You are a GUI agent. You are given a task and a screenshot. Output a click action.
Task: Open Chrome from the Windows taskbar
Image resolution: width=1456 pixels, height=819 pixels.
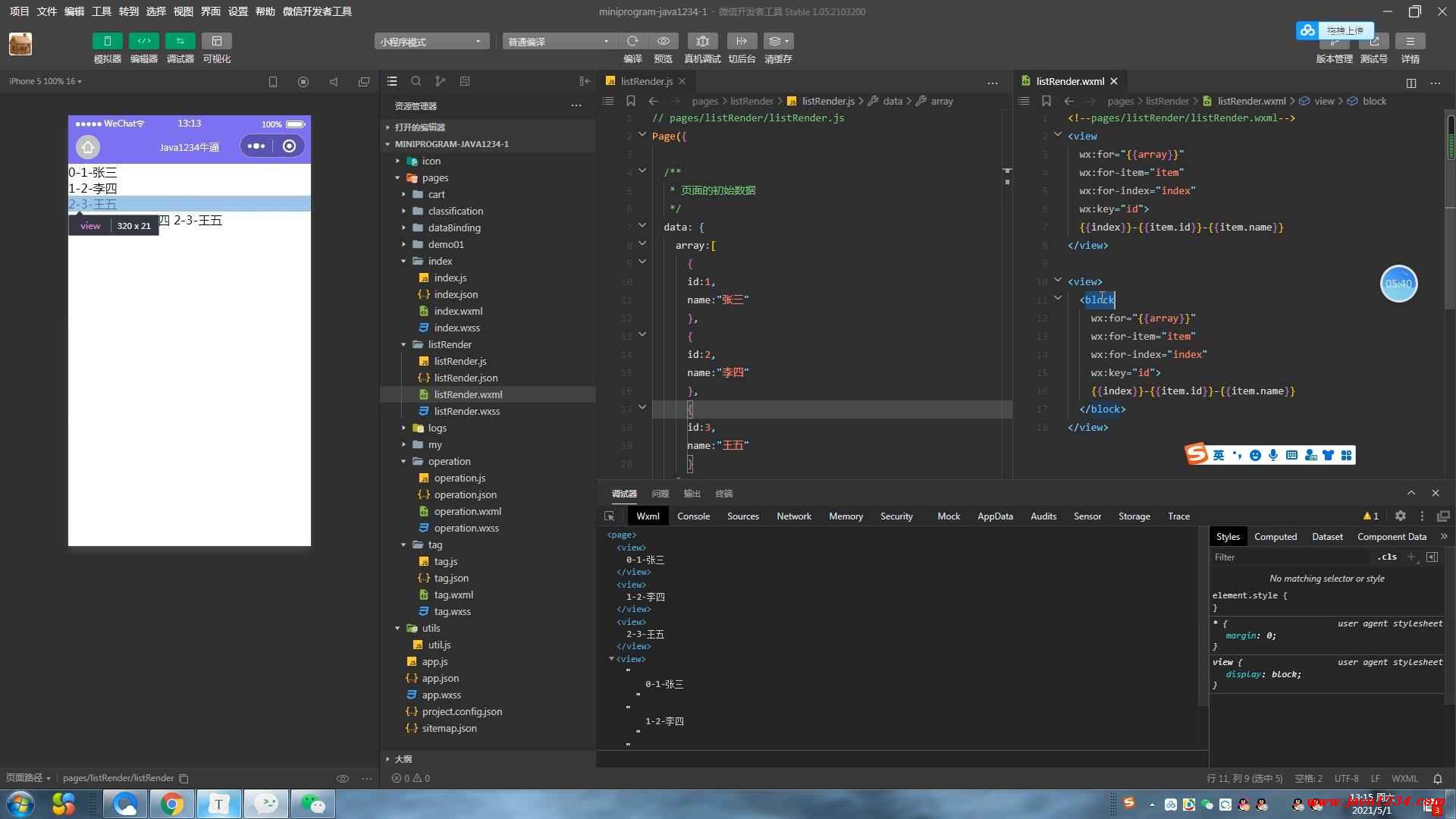click(172, 804)
